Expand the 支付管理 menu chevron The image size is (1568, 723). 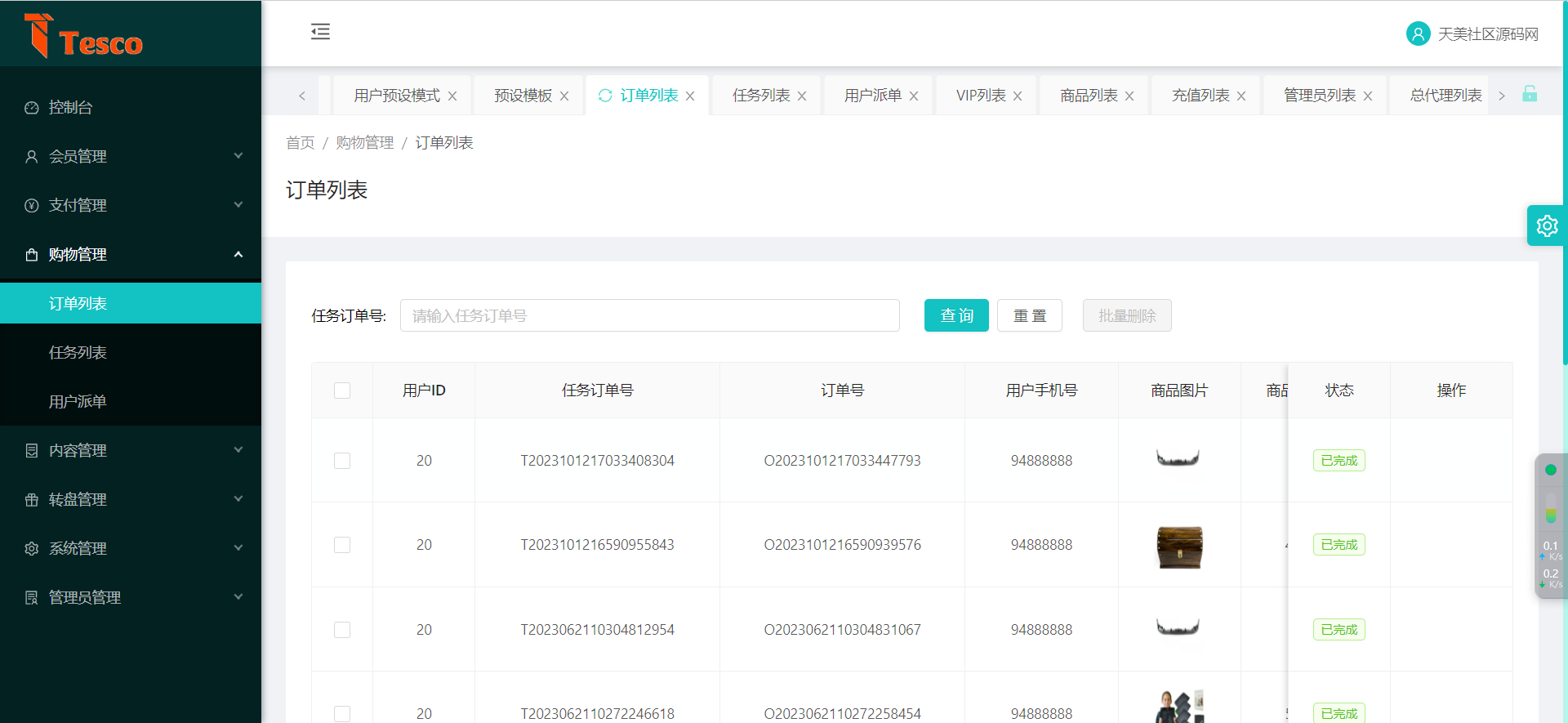coord(238,204)
